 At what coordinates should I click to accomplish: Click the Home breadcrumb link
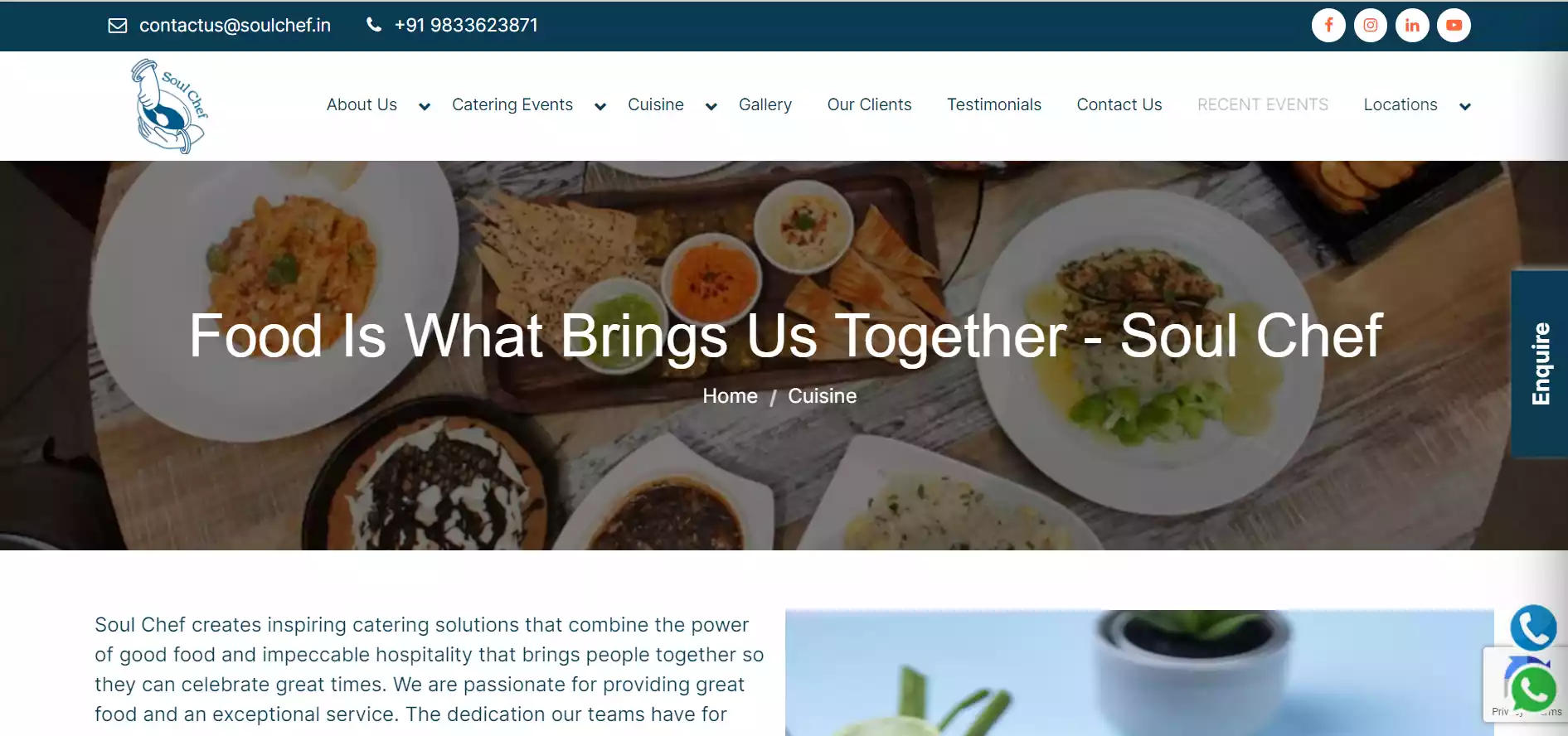click(730, 396)
